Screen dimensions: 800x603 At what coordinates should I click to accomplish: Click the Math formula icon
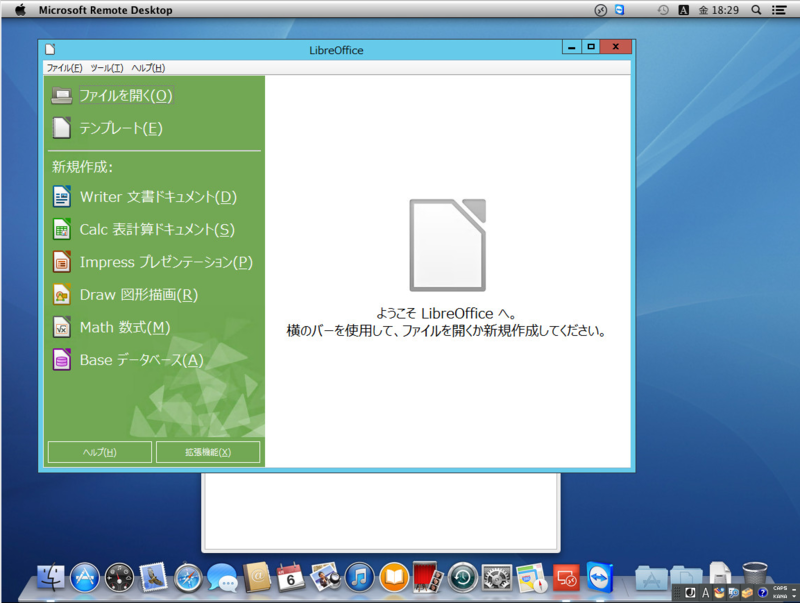[62, 327]
